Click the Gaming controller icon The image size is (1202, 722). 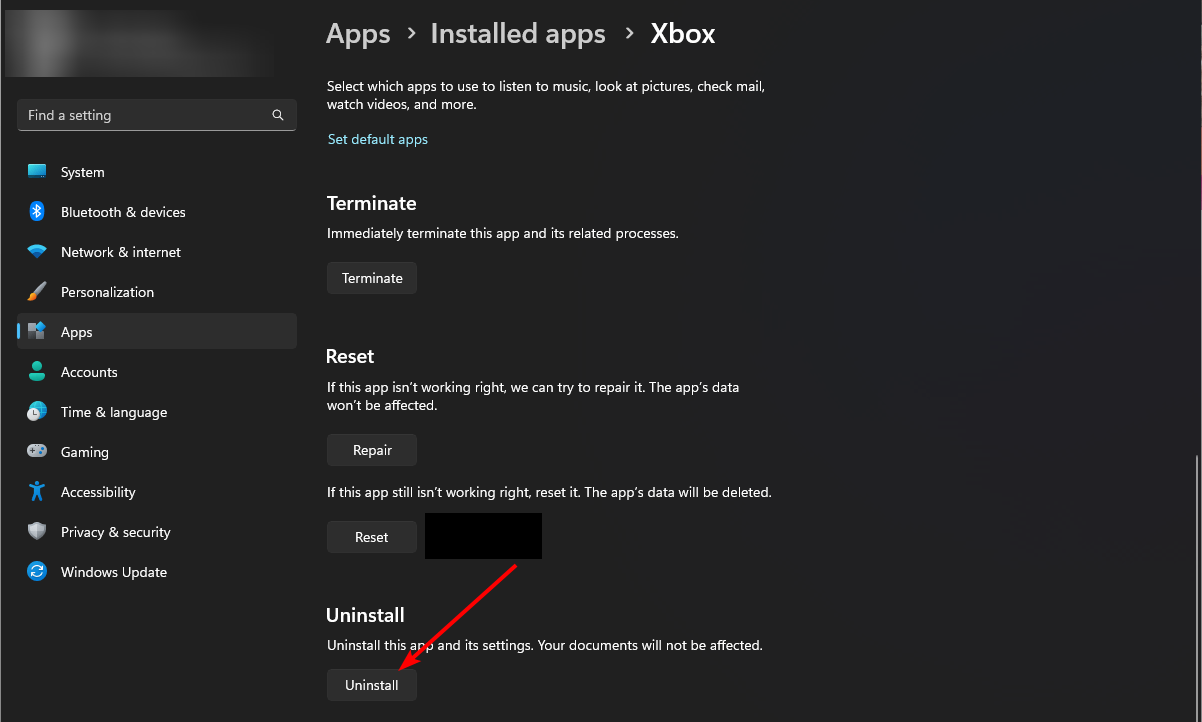[37, 452]
